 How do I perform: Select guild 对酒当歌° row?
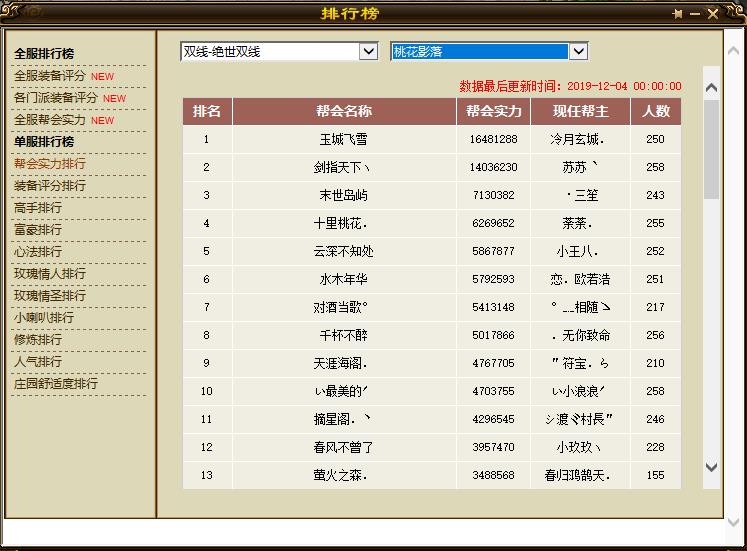(x=432, y=307)
